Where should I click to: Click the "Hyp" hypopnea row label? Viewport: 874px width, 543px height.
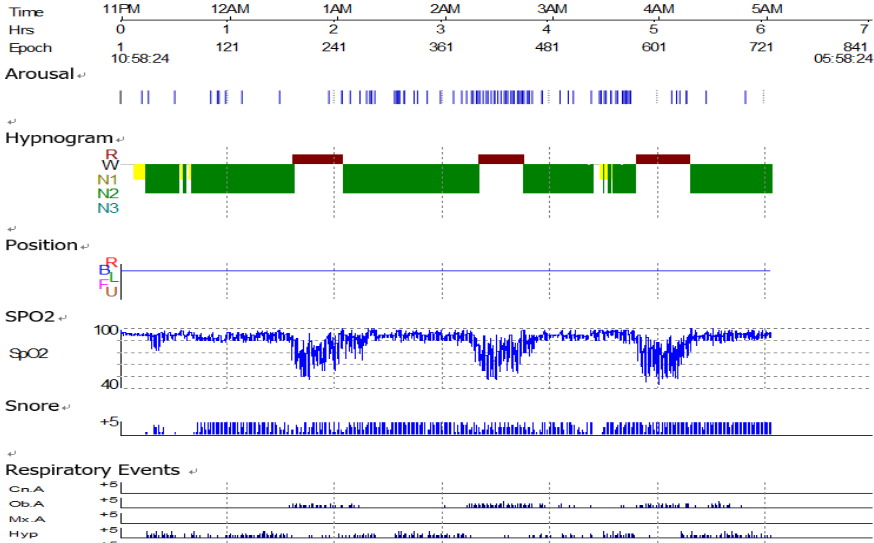23,534
